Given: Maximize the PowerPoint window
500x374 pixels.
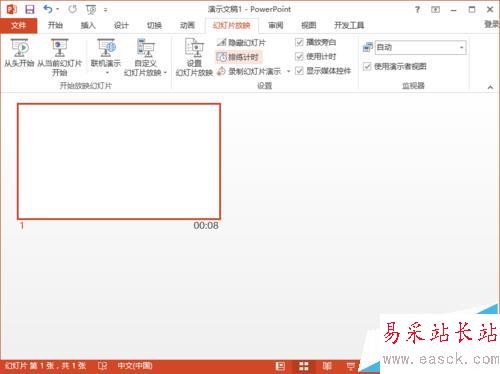Looking at the screenshot, I should (x=472, y=9).
